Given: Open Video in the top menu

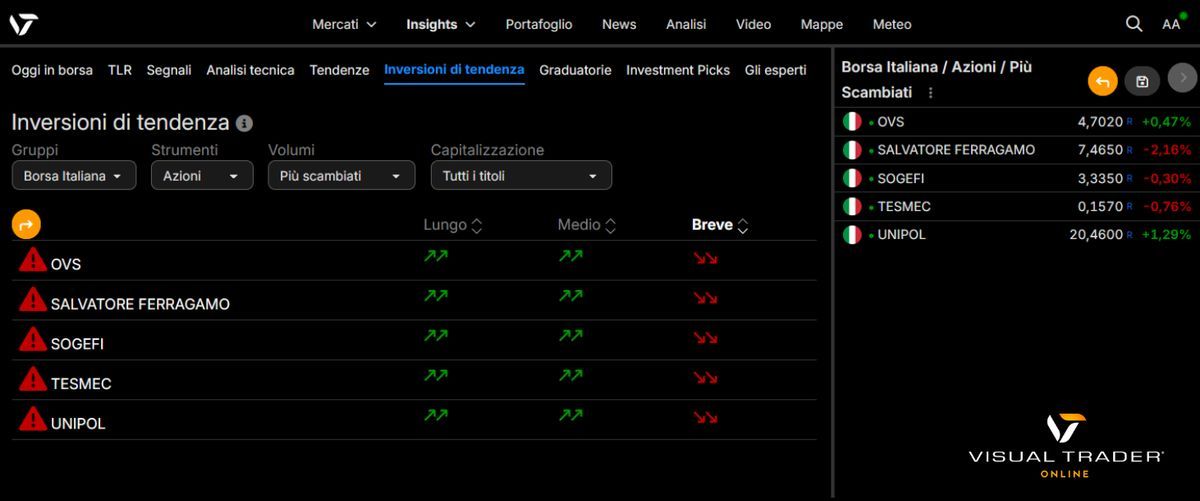Looking at the screenshot, I should pyautogui.click(x=753, y=24).
